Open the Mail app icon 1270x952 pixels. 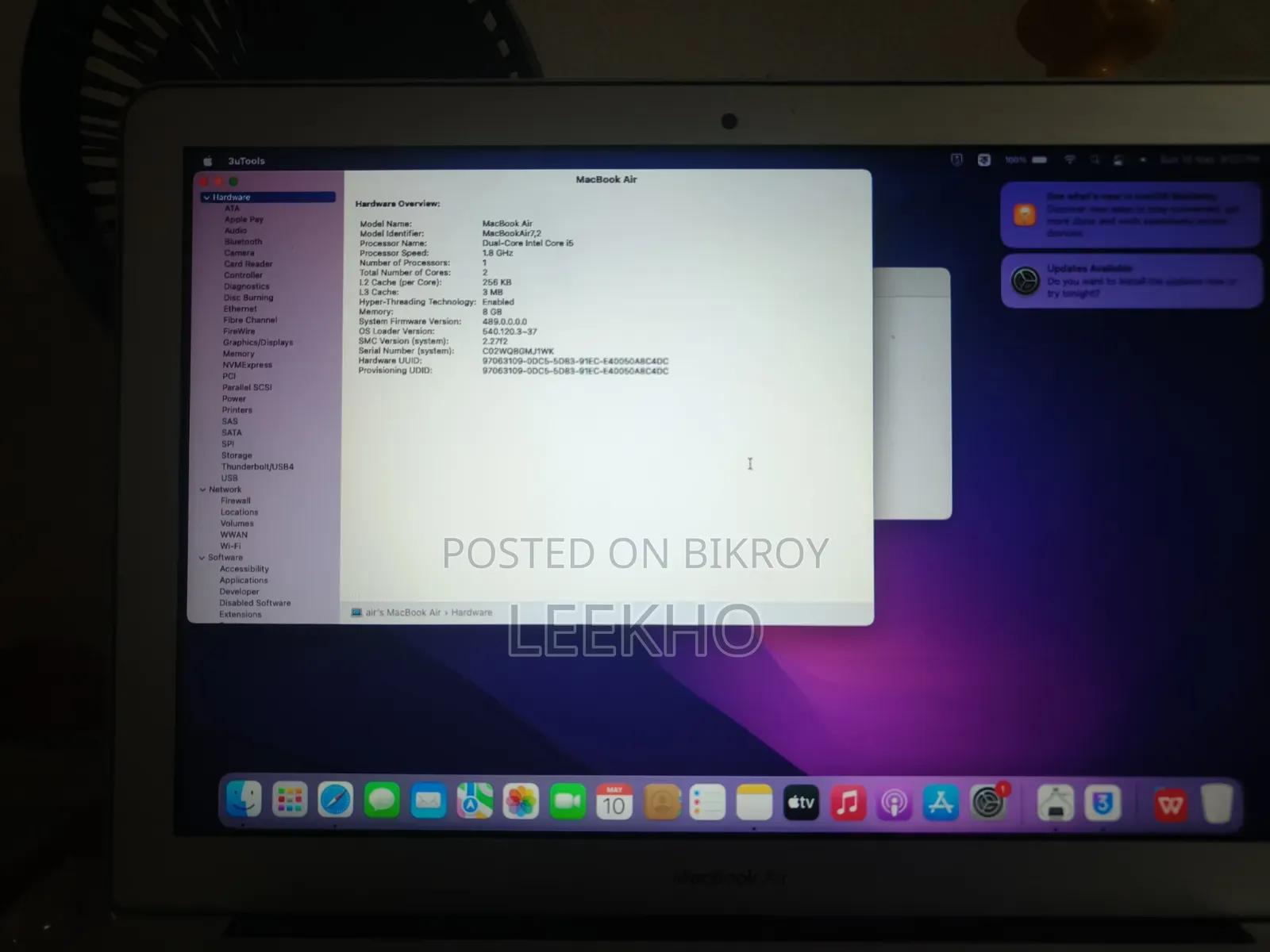[429, 801]
